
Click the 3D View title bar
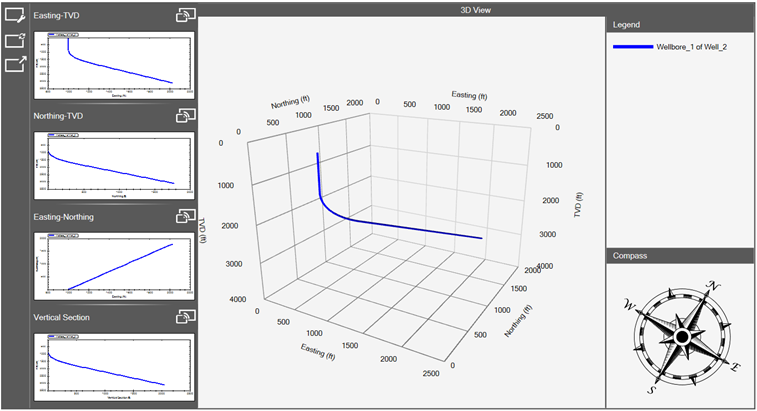tap(401, 9)
